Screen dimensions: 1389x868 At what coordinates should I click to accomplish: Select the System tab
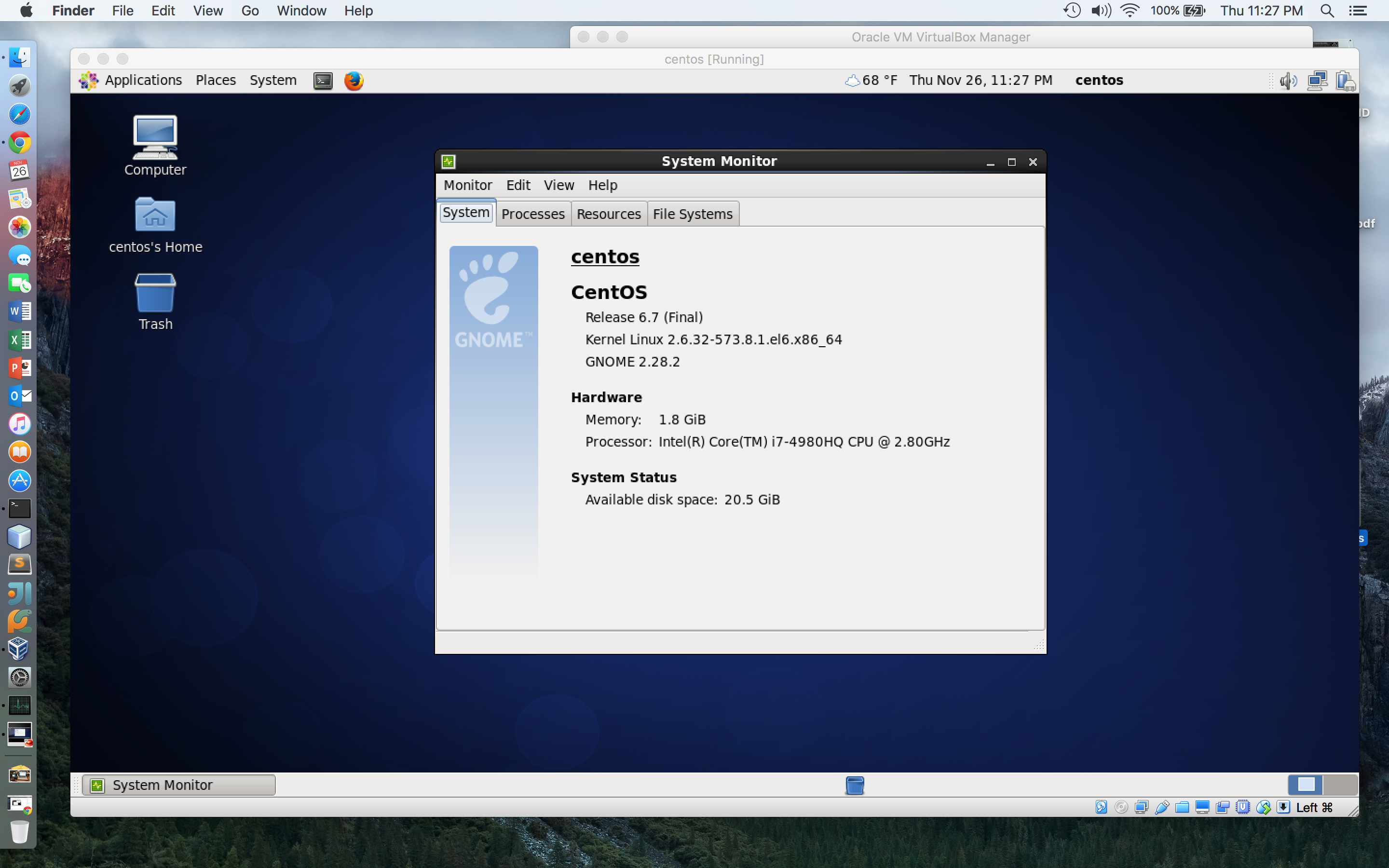click(x=466, y=212)
